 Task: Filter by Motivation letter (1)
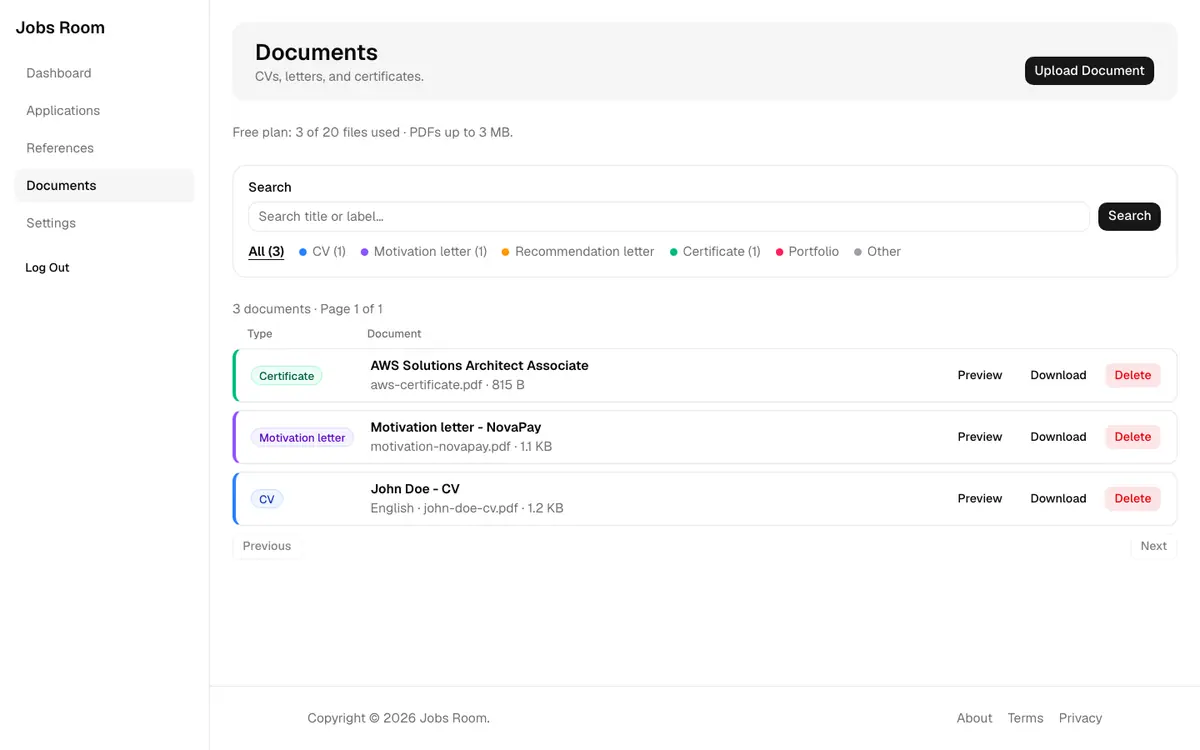tap(424, 252)
